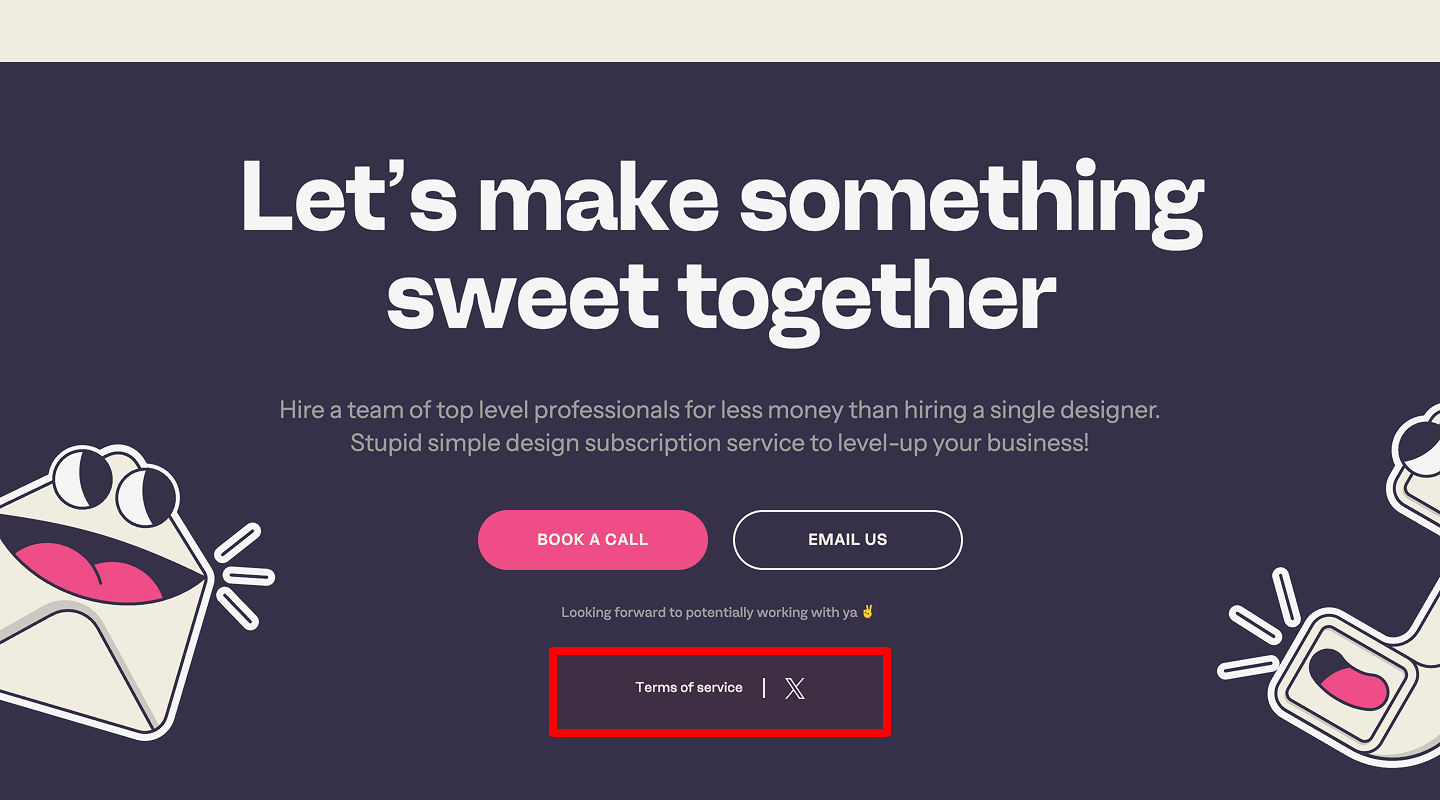Open the X (Twitter) profile icon

794,688
